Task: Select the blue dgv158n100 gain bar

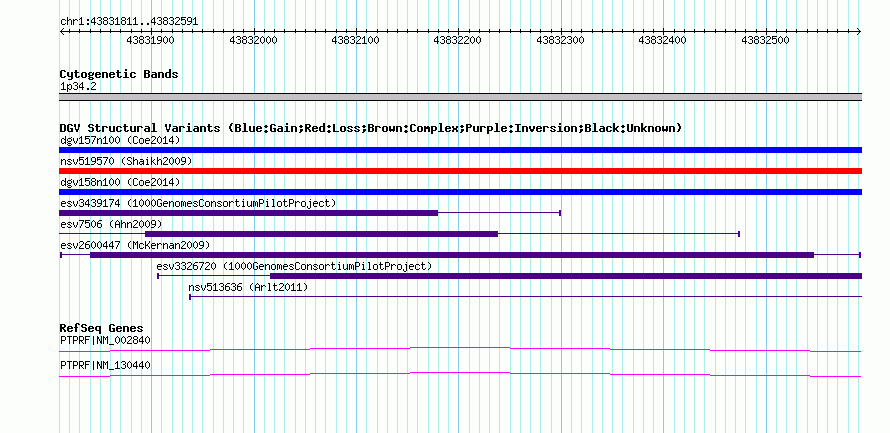Action: [x=460, y=192]
